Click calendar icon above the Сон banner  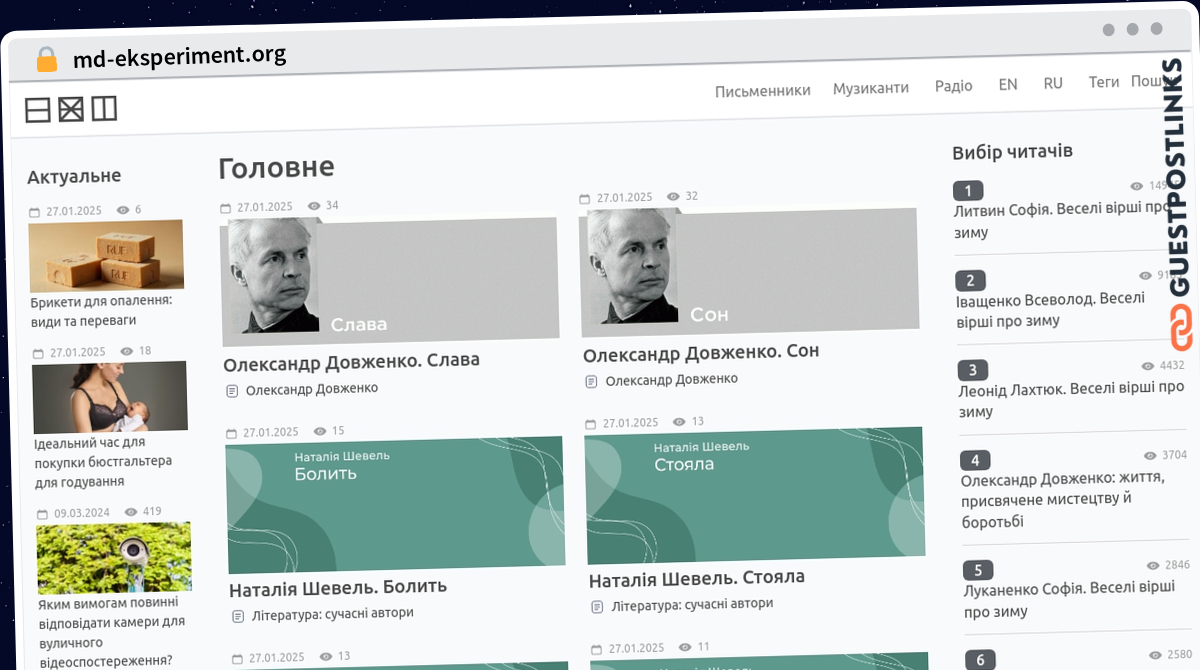[x=586, y=199]
